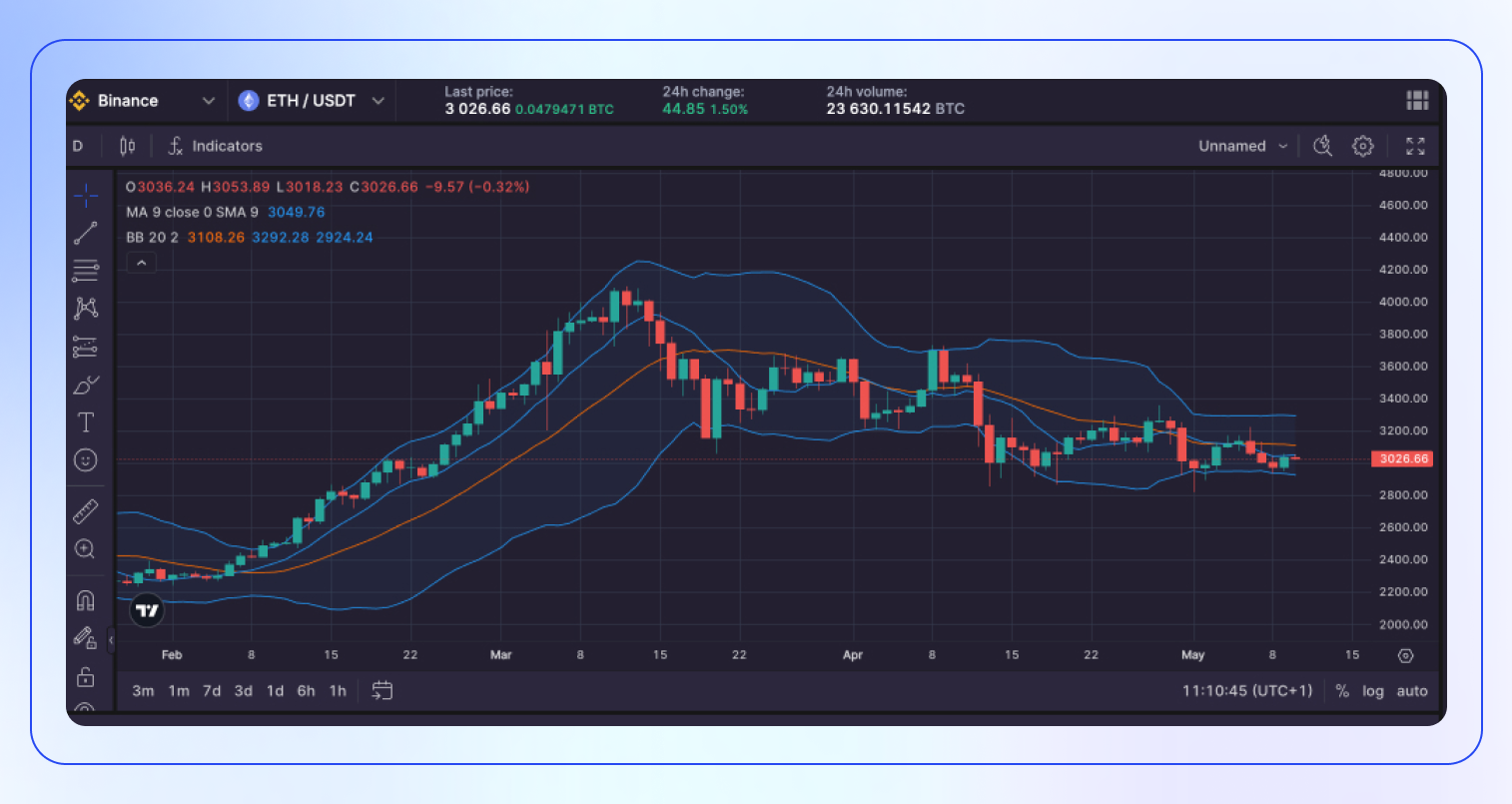Select the Text annotation tool
Viewport: 1512px width, 804px height.
[x=86, y=422]
